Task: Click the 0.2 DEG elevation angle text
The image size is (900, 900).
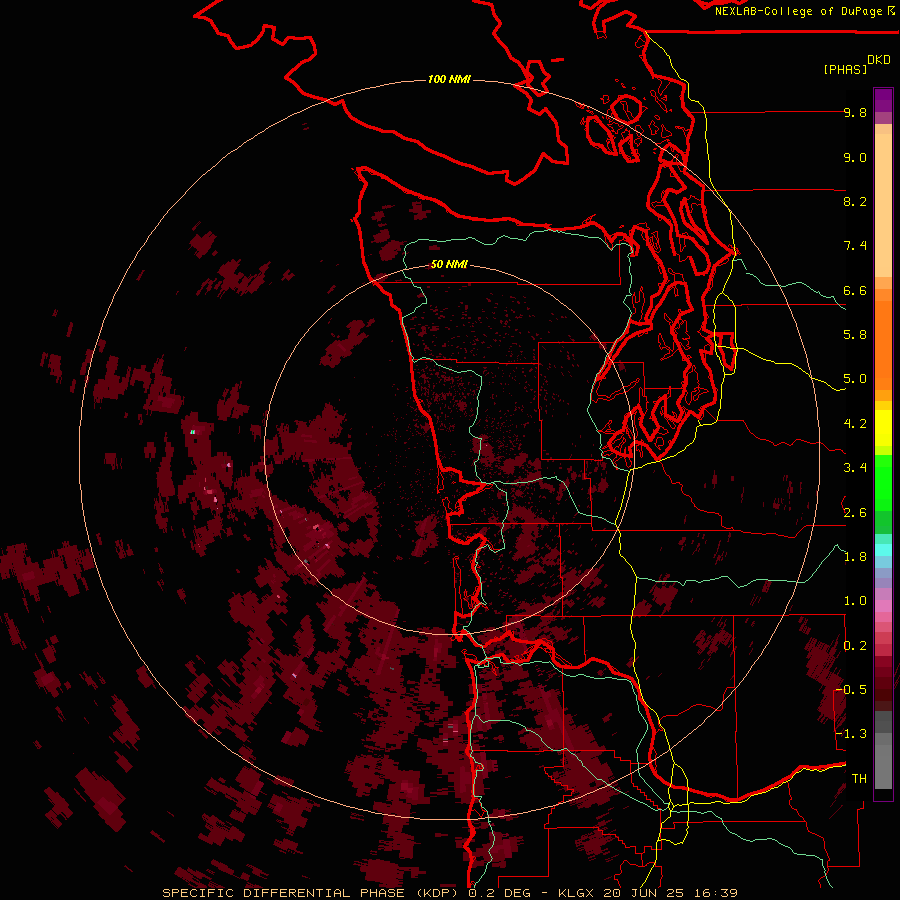Action: tap(499, 893)
